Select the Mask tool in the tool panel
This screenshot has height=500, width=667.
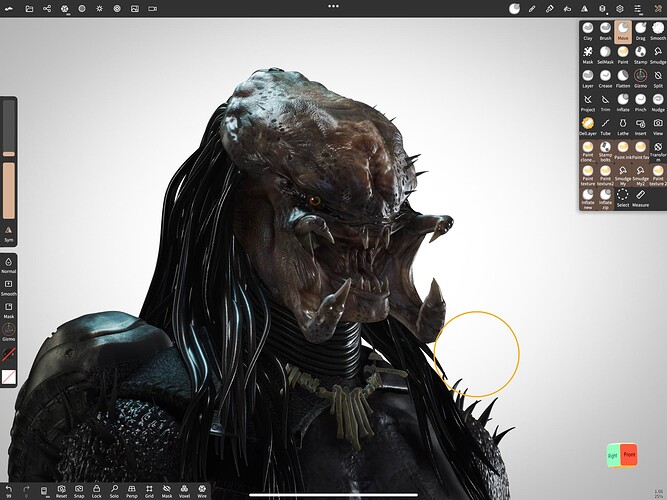(587, 55)
